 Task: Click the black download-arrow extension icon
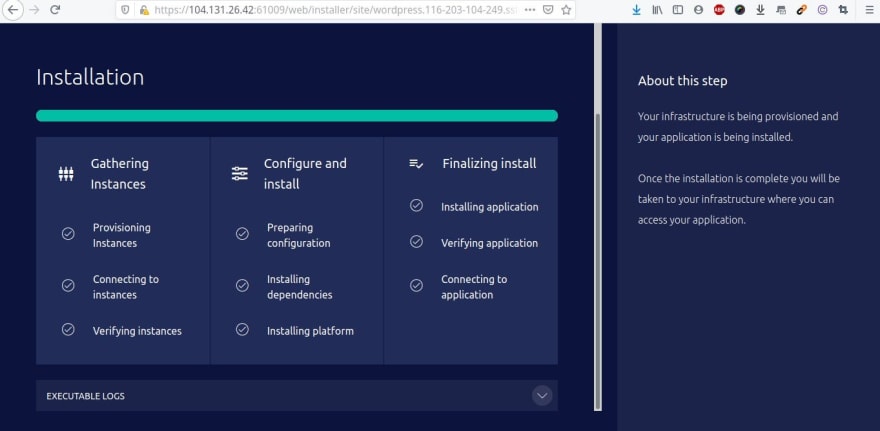tap(760, 10)
